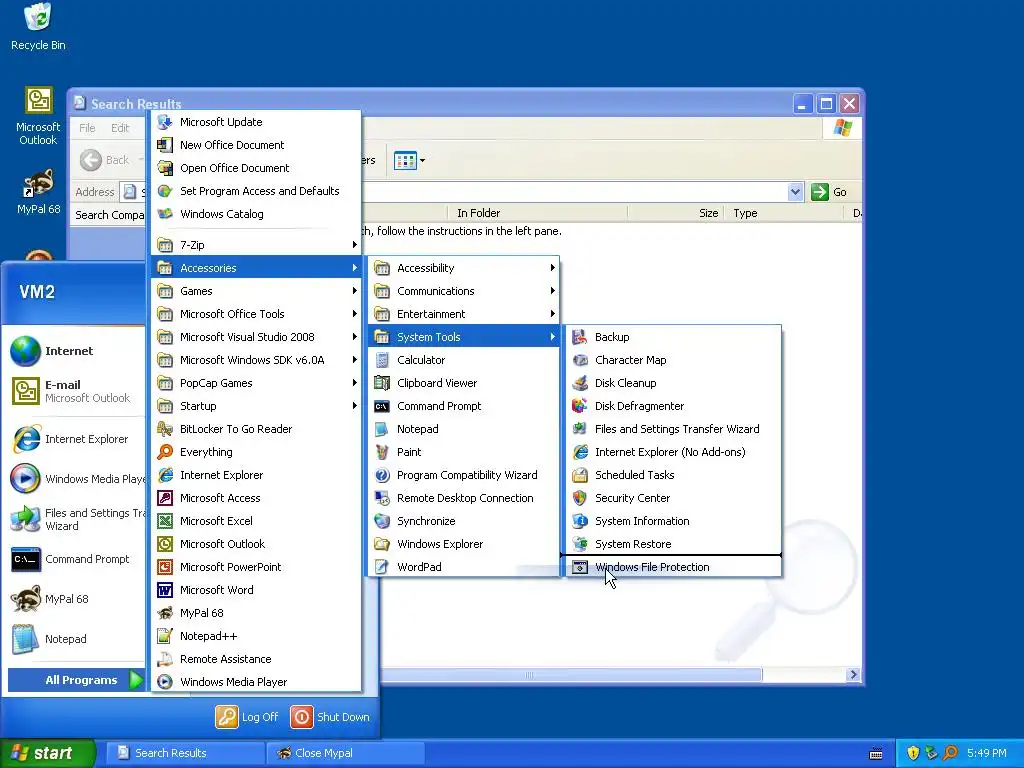Screen dimensions: 1024x768
Task: Click the In Folder column header
Action: (537, 213)
